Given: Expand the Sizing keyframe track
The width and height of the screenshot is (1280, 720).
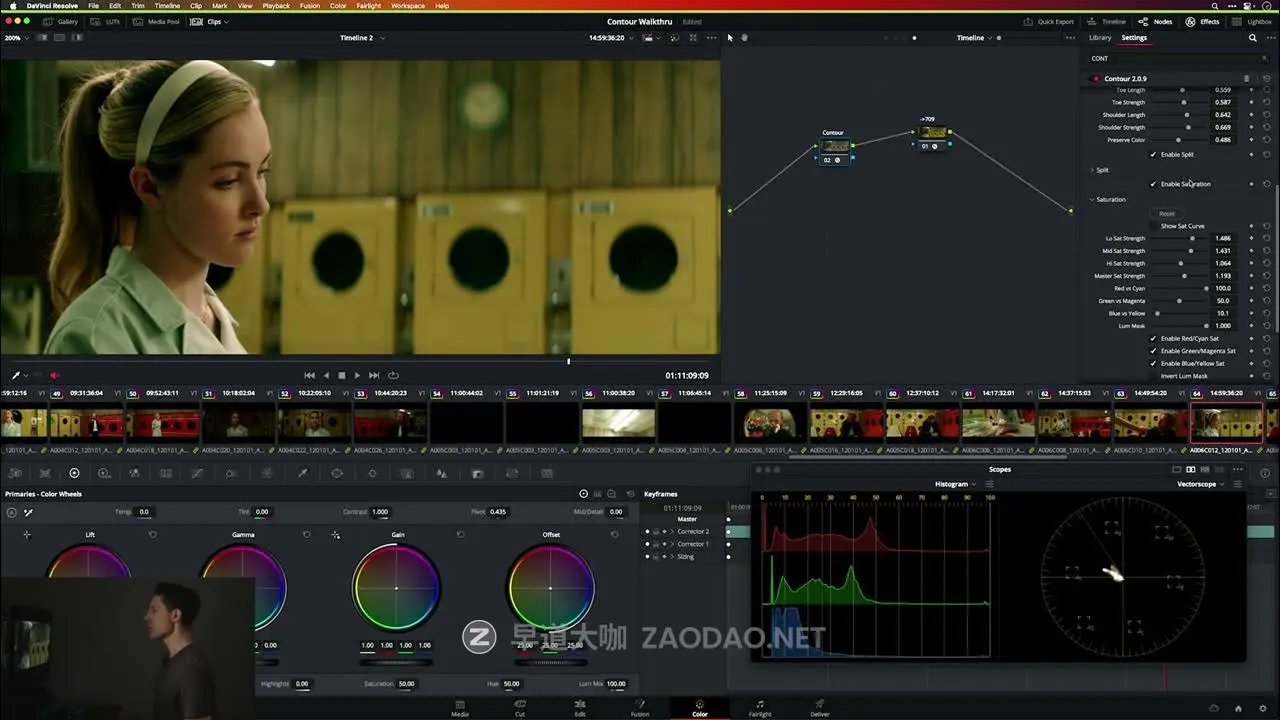Looking at the screenshot, I should pyautogui.click(x=672, y=556).
